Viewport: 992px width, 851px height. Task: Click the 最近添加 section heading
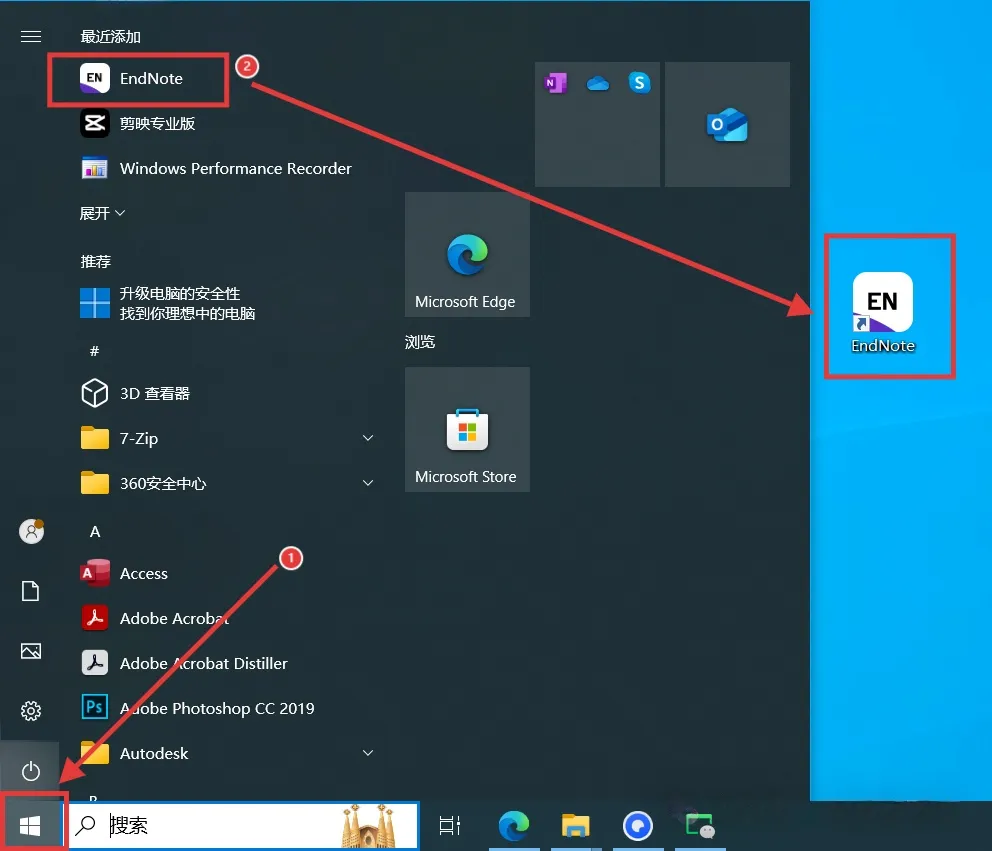click(111, 37)
